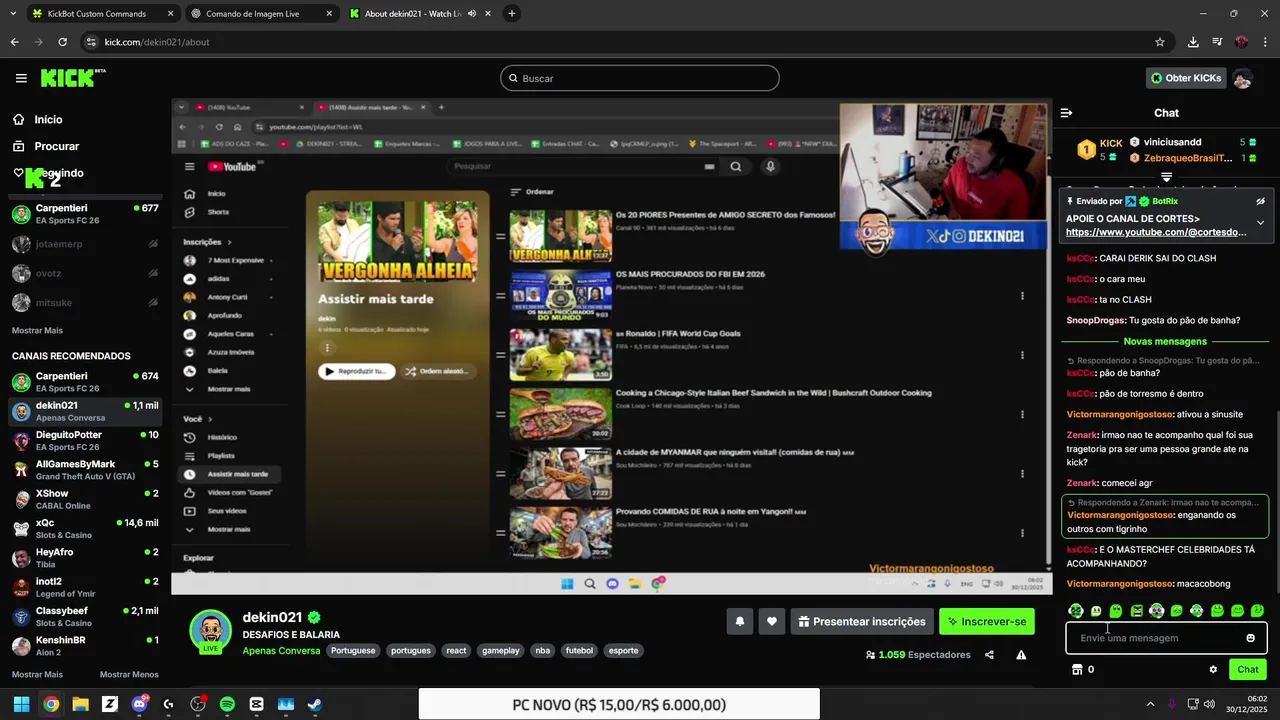Open offline channel jotaemerp
The width and height of the screenshot is (1280, 720).
[x=85, y=244]
